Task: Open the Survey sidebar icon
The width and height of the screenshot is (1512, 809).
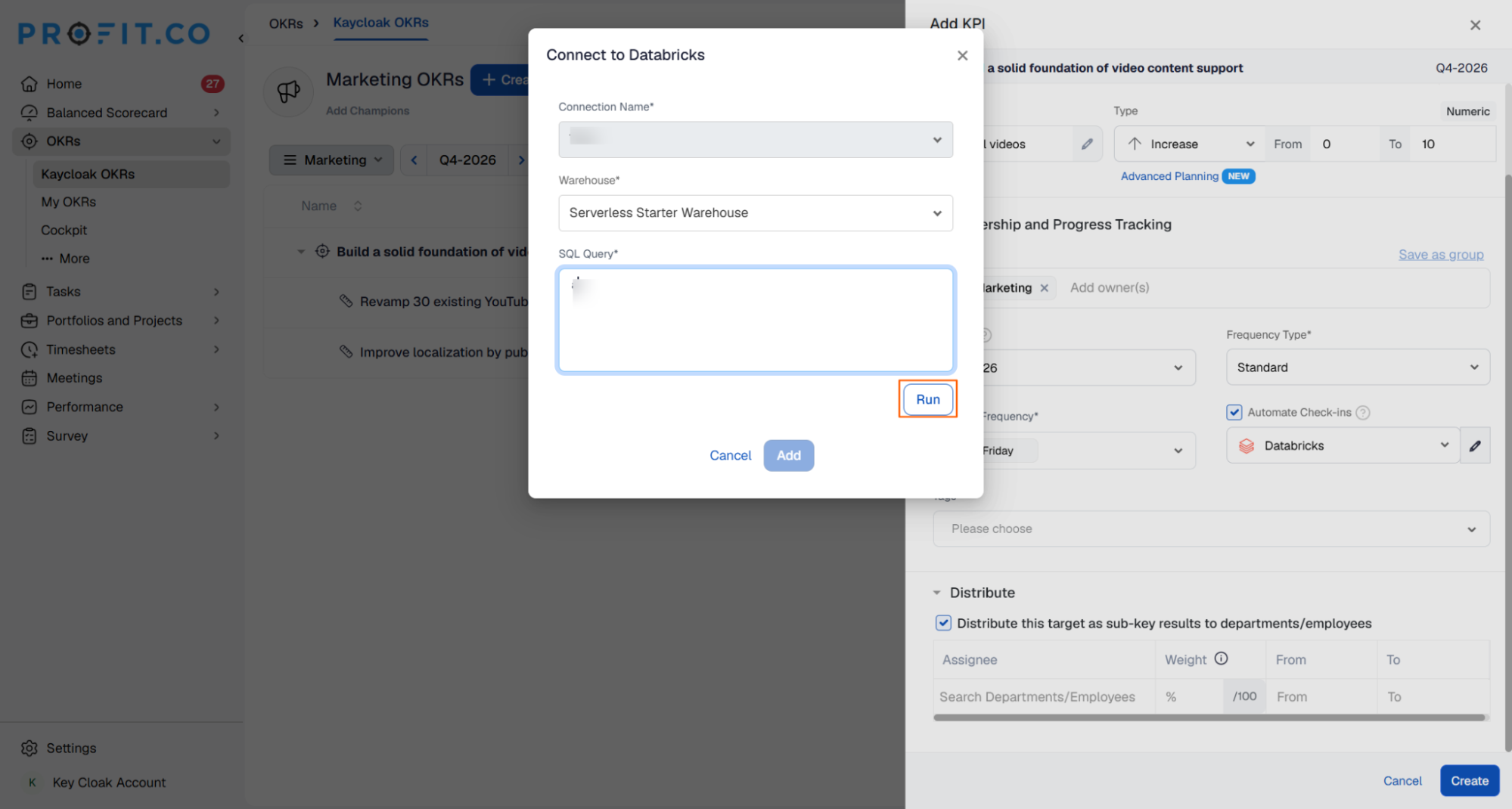Action: click(x=29, y=436)
